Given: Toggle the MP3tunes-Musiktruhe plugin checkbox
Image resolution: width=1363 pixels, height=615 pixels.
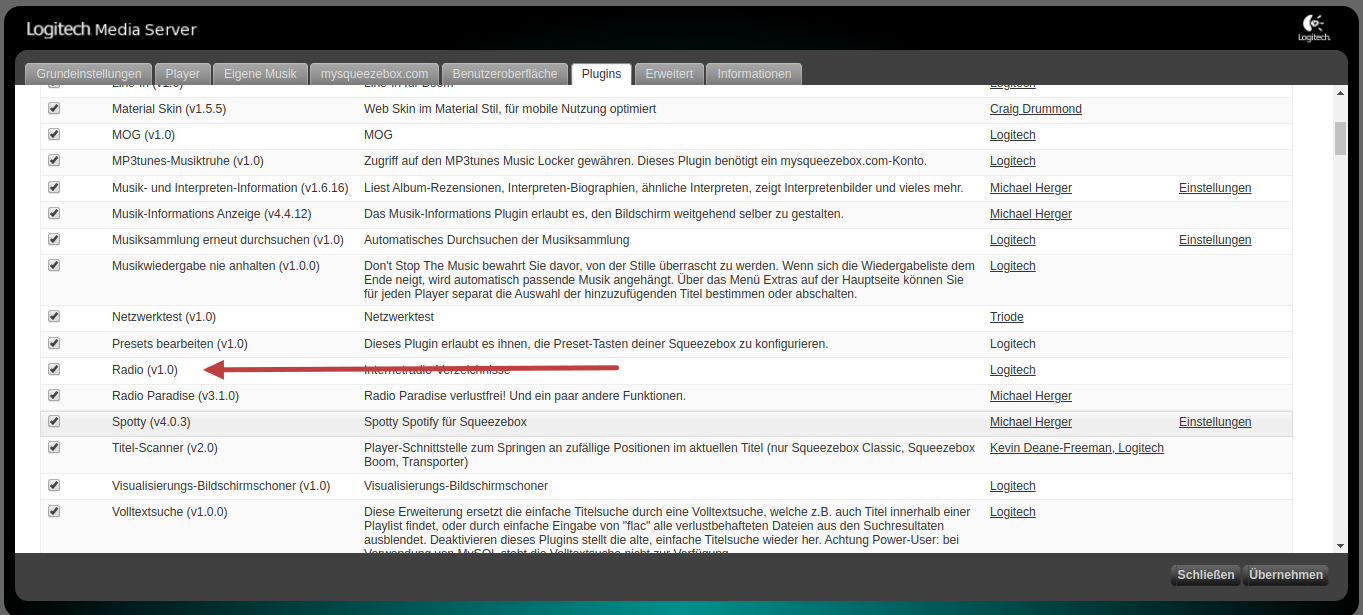Looking at the screenshot, I should 54,160.
